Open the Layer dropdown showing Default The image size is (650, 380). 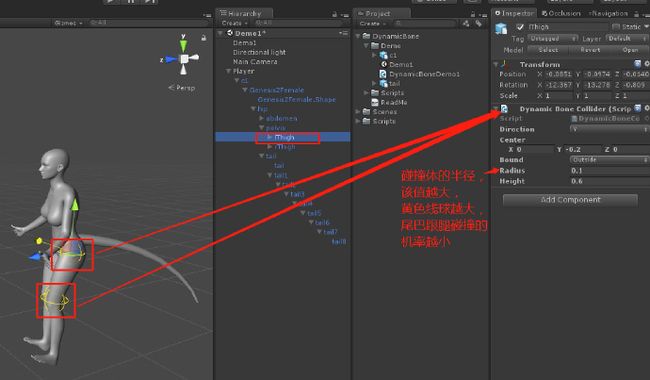627,39
